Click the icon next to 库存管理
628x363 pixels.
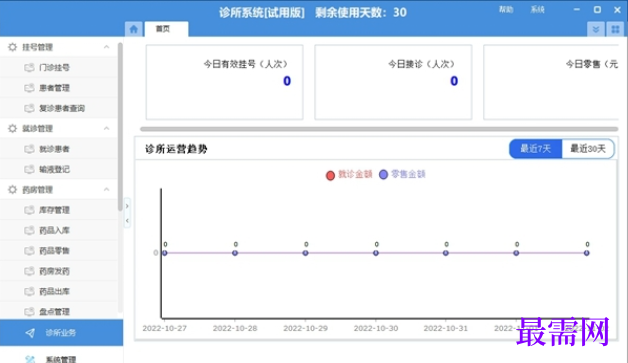(x=29, y=210)
